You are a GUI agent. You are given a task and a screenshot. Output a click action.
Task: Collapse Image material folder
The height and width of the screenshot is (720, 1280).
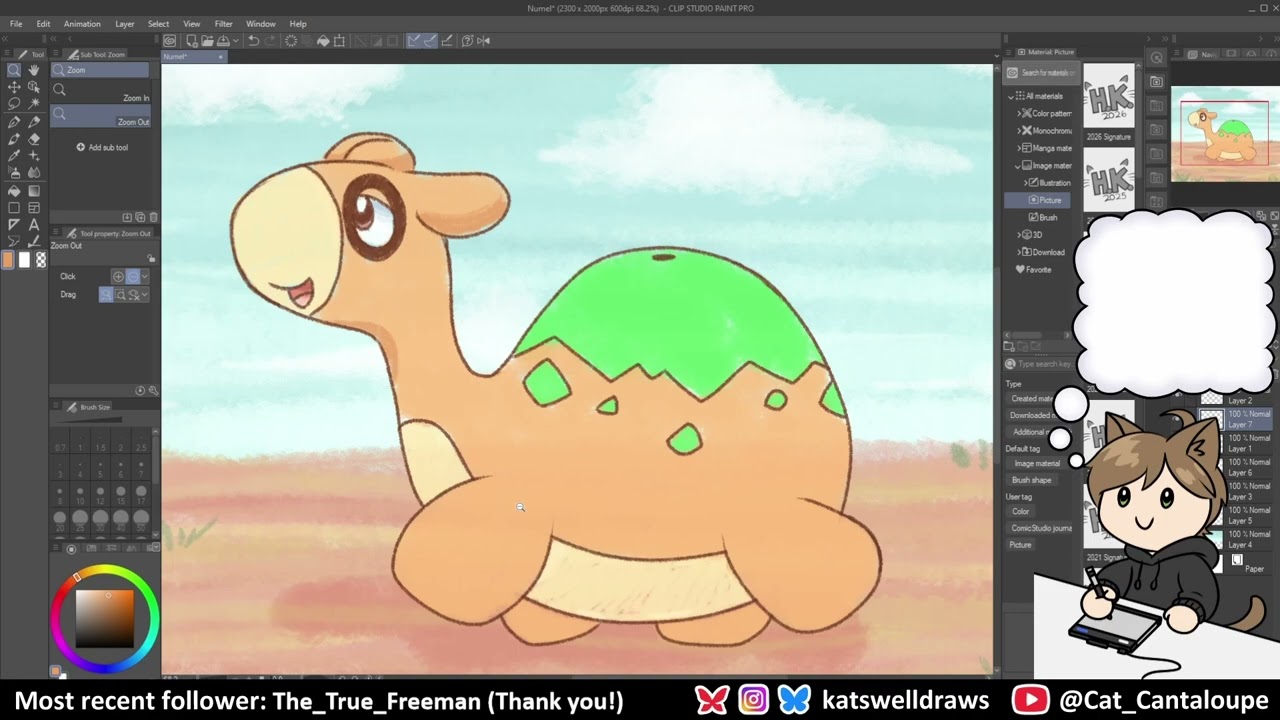[1019, 166]
